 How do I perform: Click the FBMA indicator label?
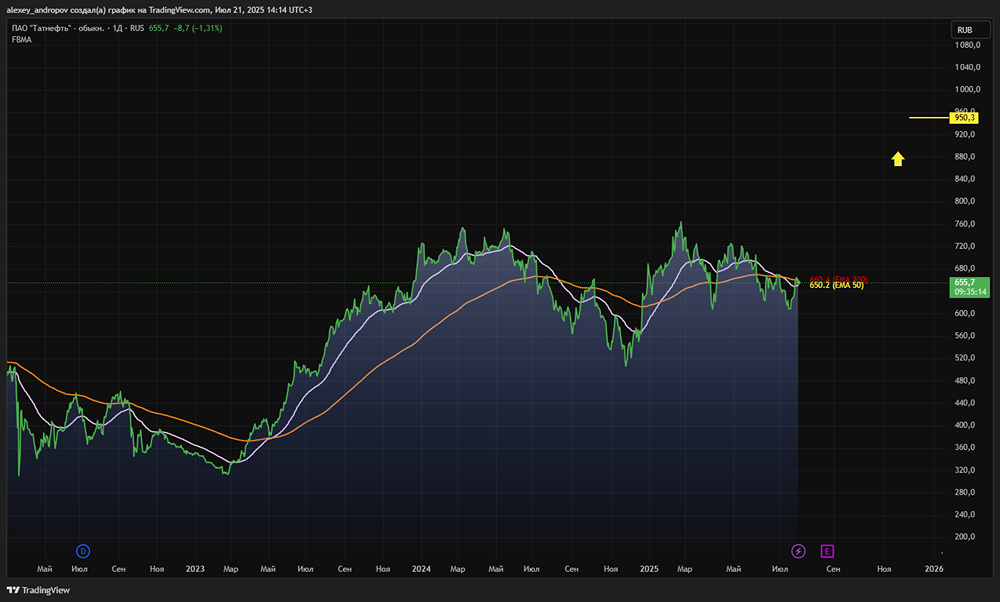pyautogui.click(x=22, y=40)
